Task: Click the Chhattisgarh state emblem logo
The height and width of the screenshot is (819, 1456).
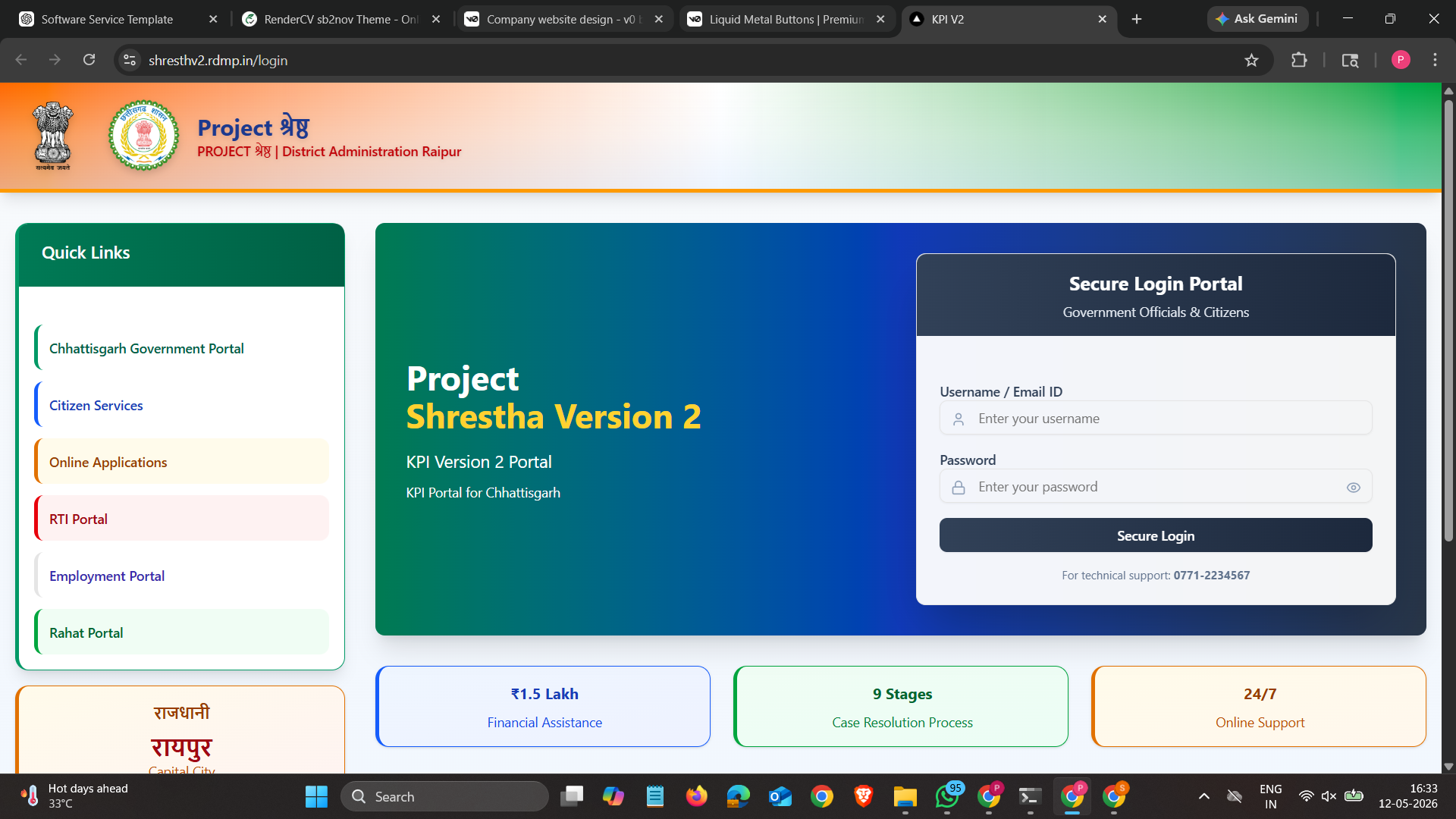Action: tap(143, 136)
